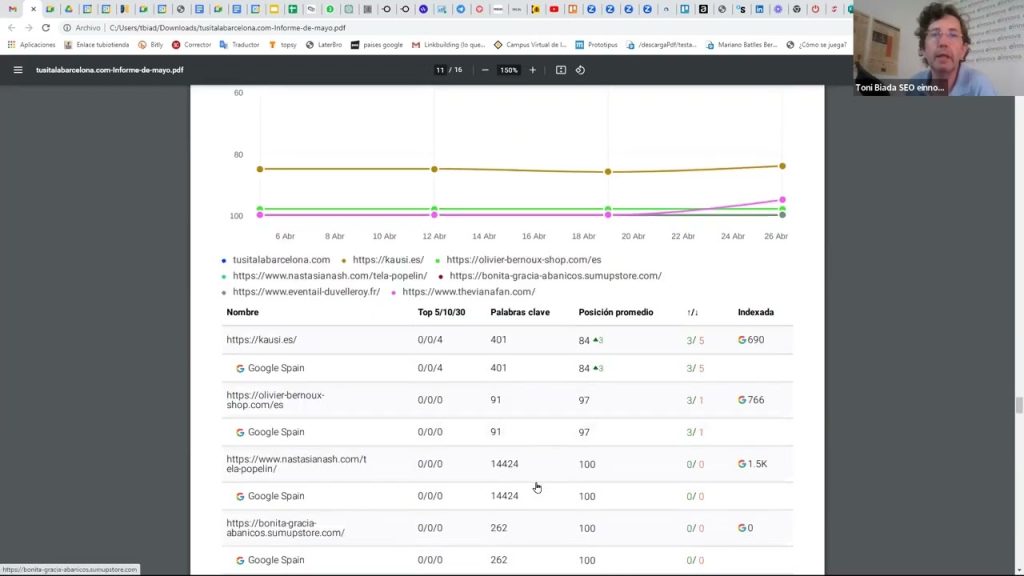Focus the address bar with the PDF file path
This screenshot has width=1024, height=576.
[227, 28]
